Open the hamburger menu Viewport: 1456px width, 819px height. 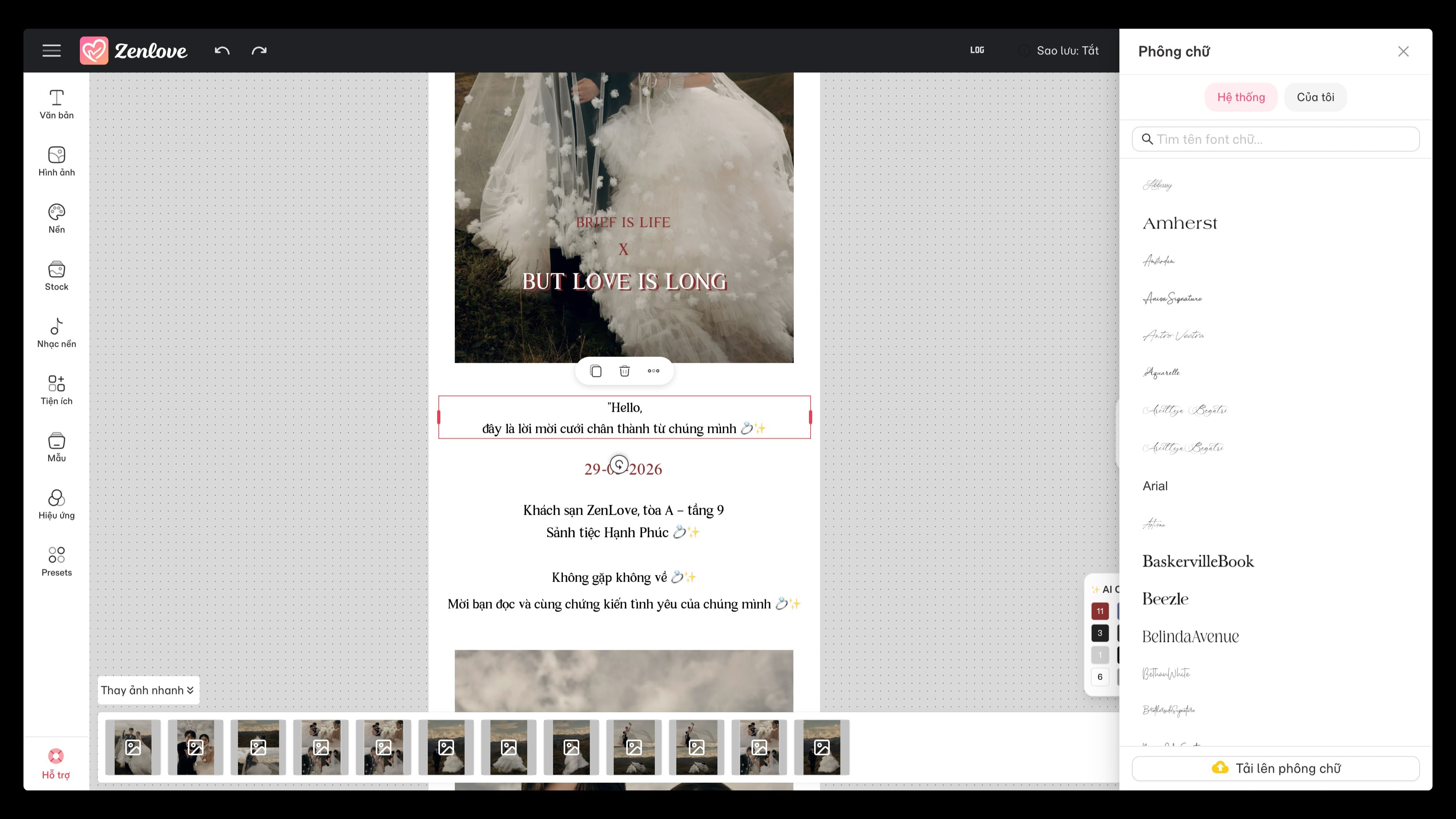pyautogui.click(x=51, y=51)
